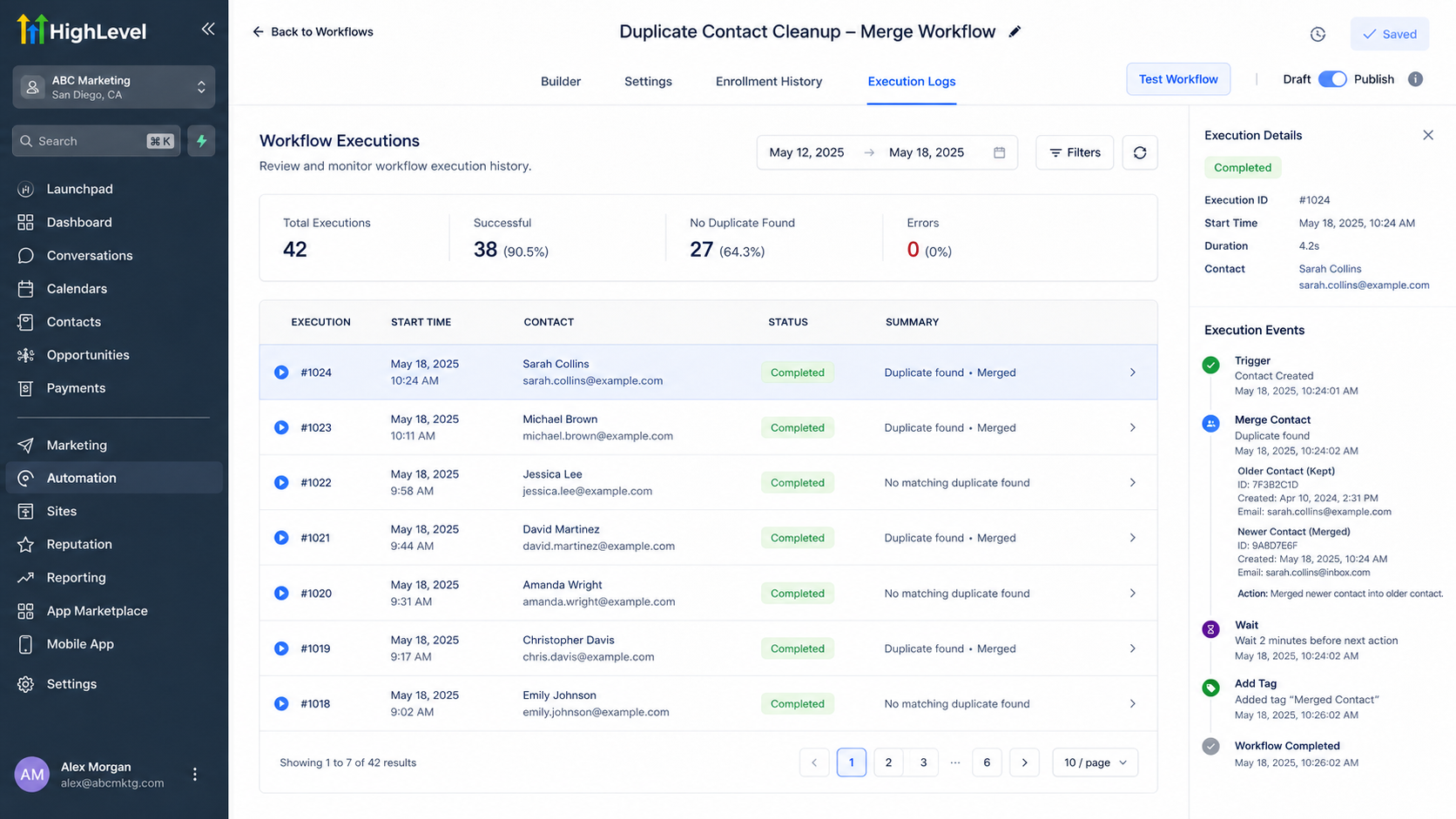Viewport: 1456px width, 819px height.
Task: Edit workflow name with pencil icon
Action: (x=1014, y=31)
